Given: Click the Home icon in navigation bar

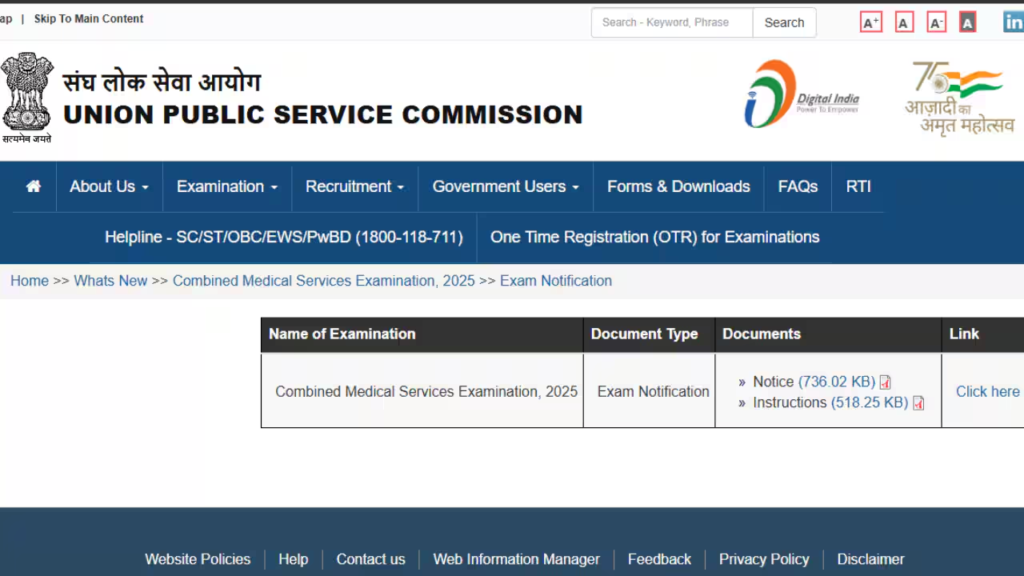Looking at the screenshot, I should point(34,187).
